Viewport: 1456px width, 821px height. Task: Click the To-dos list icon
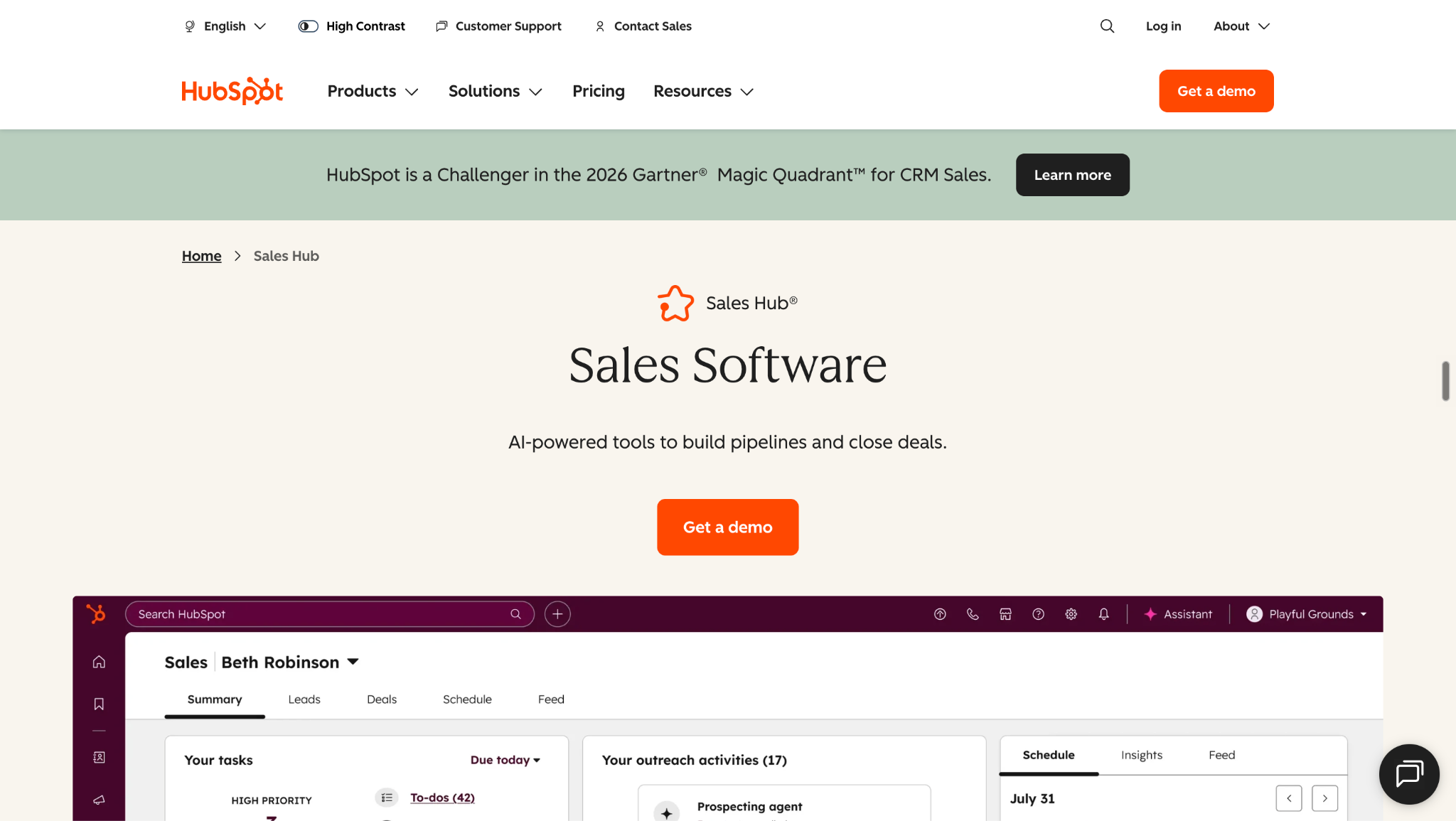pos(386,798)
